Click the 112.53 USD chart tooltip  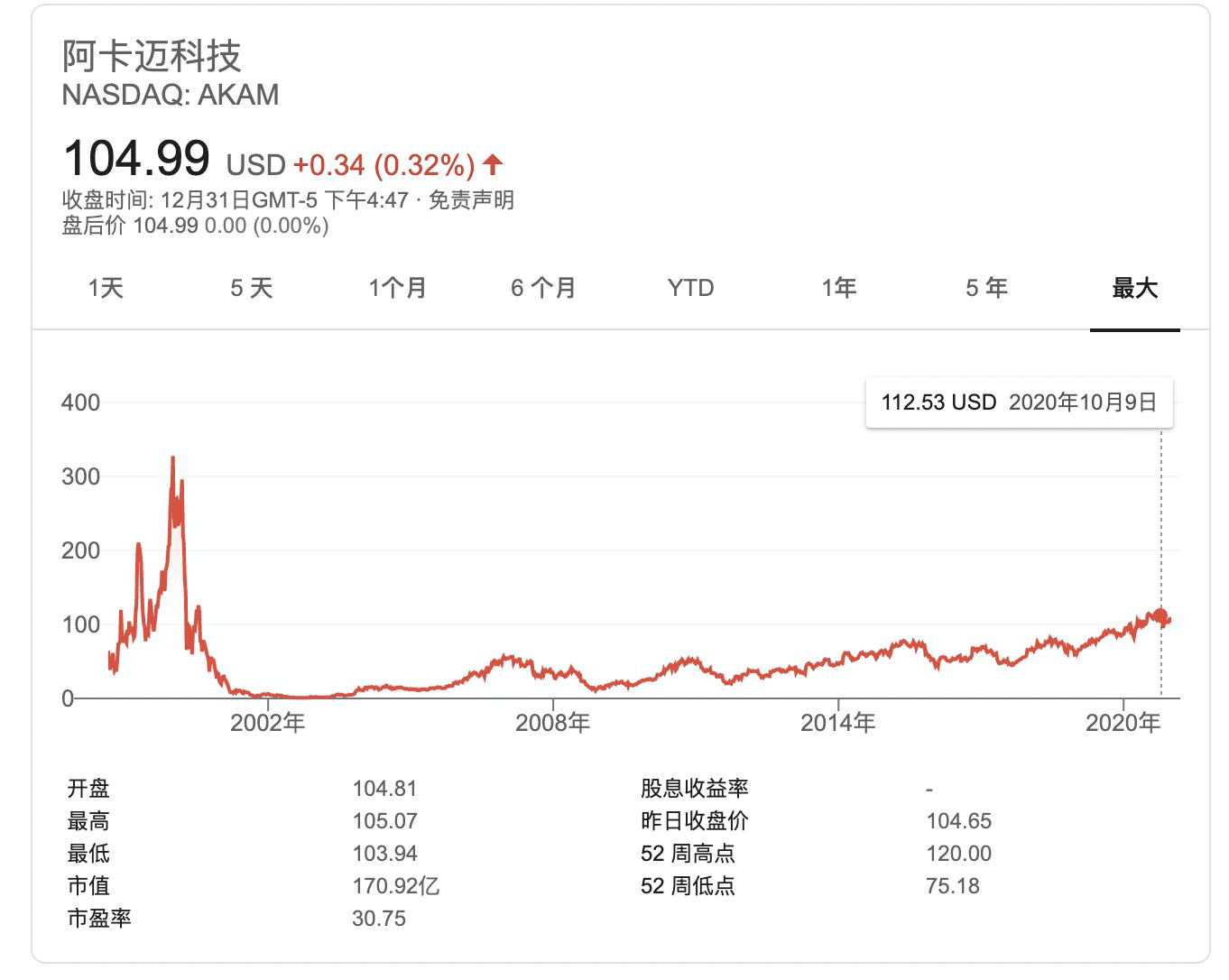point(1019,402)
